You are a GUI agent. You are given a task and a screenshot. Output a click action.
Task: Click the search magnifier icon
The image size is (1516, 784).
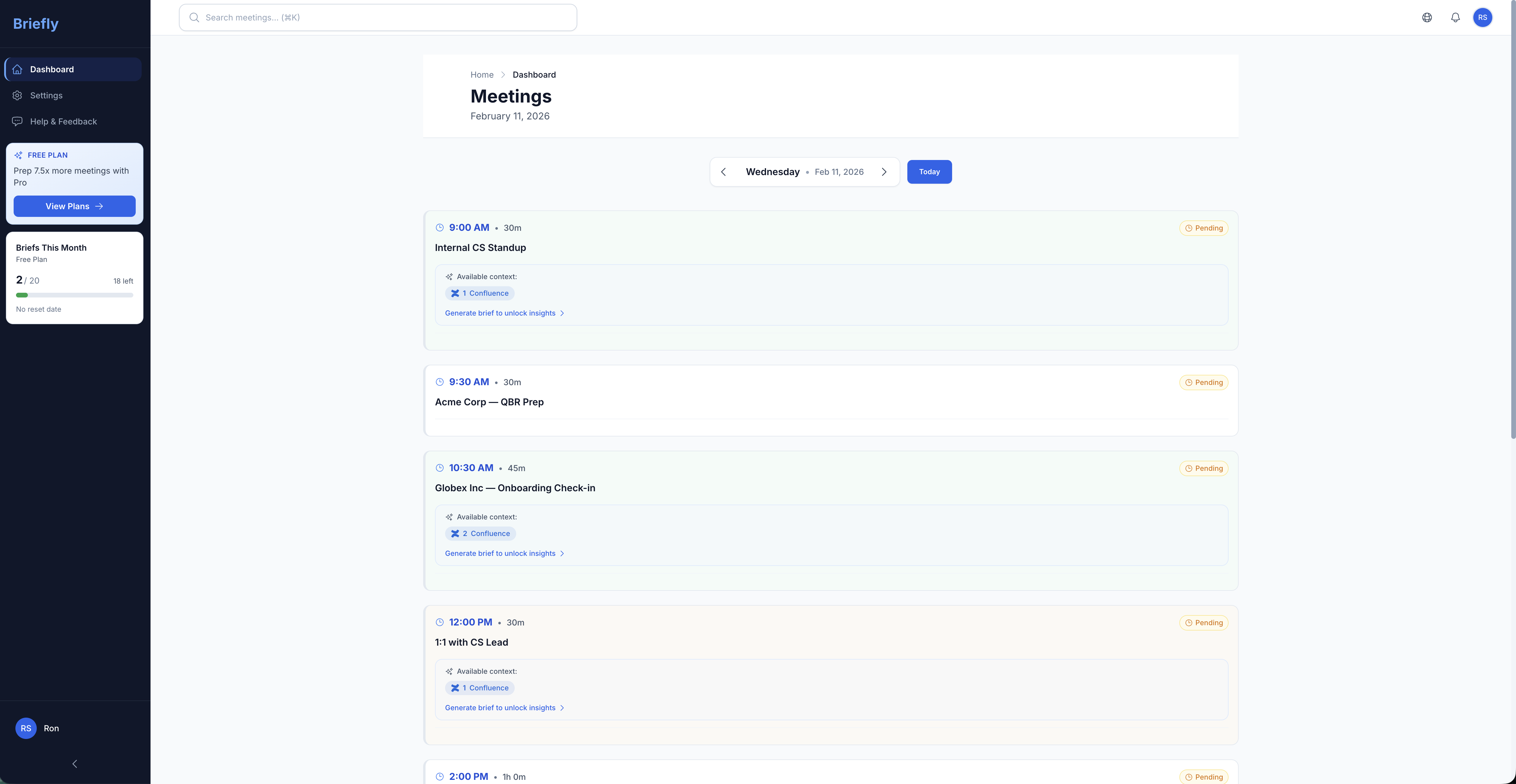click(194, 17)
